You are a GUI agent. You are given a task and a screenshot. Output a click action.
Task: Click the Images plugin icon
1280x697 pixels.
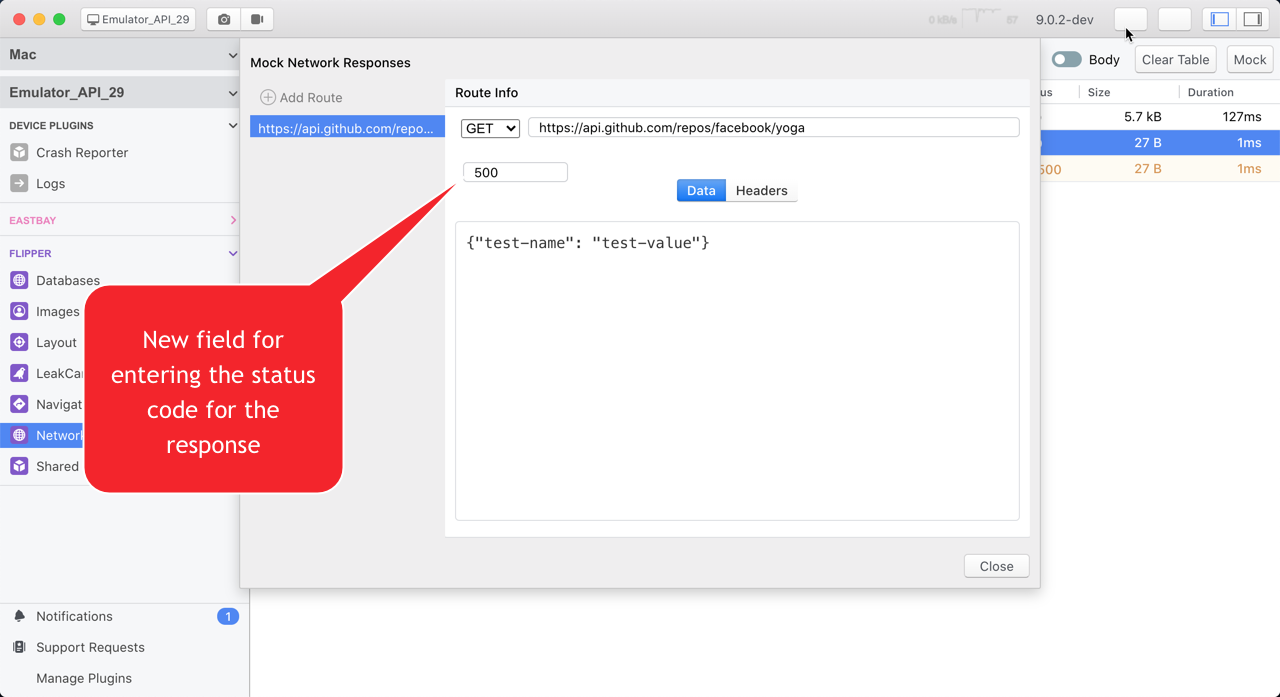tap(19, 311)
